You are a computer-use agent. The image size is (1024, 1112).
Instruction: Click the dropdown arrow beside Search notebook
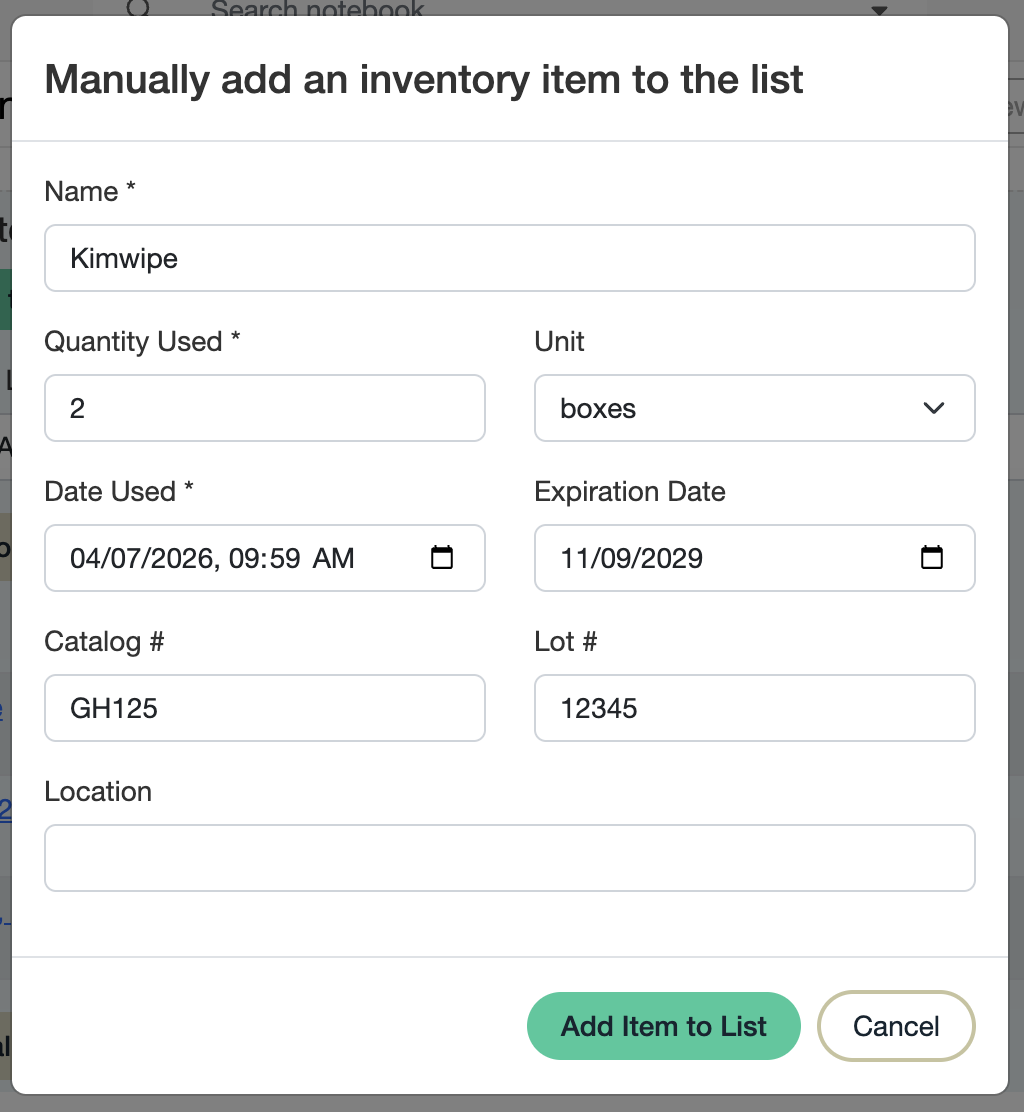click(x=880, y=11)
